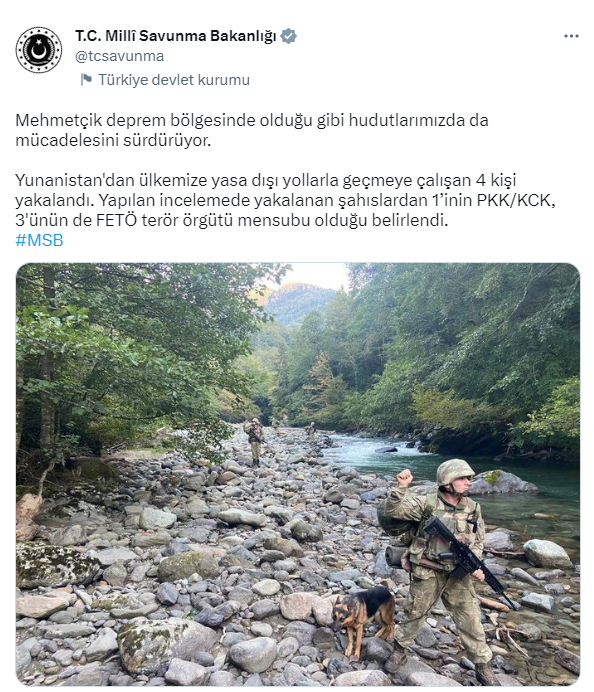Click the Ministry emblem profile avatar
Image resolution: width=594 pixels, height=692 pixels.
(39, 50)
